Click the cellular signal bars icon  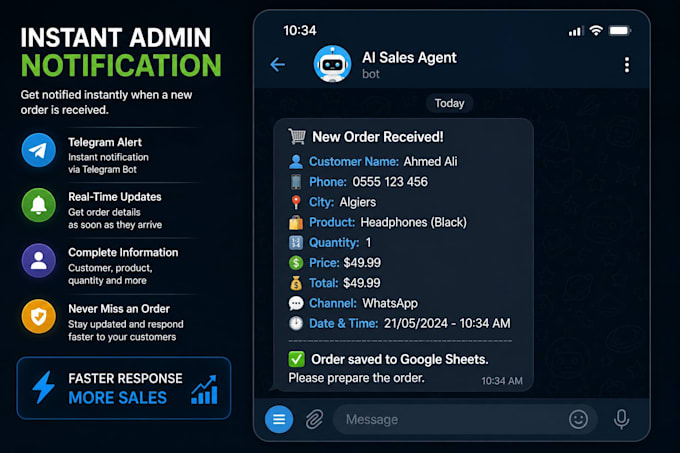tap(575, 31)
